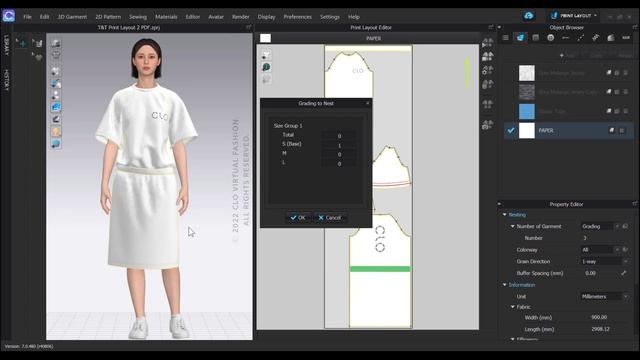
Task: Pop out the Object Browser panel
Action: click(x=635, y=27)
